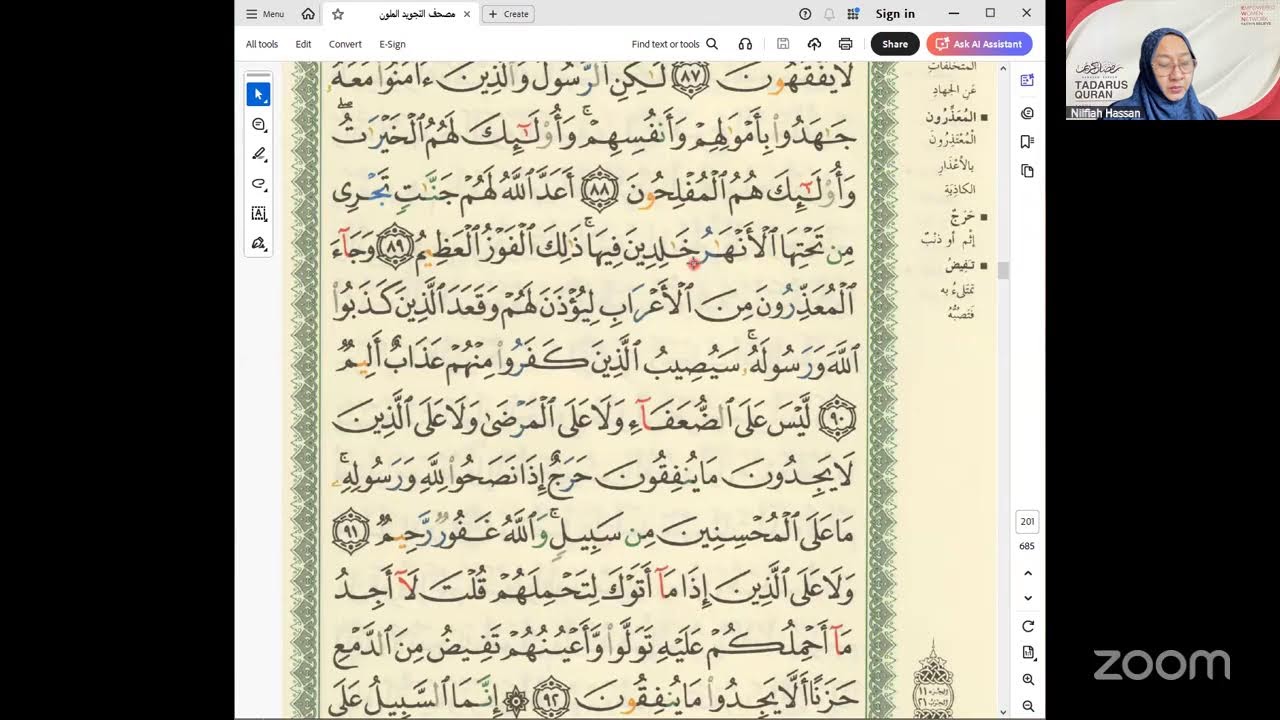Click the upload to cloud icon
Image resolution: width=1280 pixels, height=720 pixels.
814,44
